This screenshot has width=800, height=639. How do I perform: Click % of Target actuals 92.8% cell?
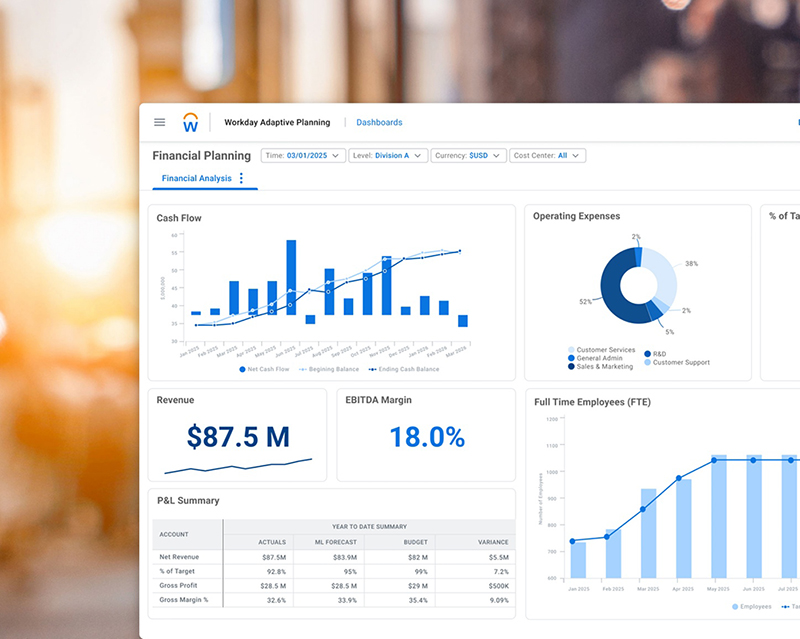pos(276,572)
